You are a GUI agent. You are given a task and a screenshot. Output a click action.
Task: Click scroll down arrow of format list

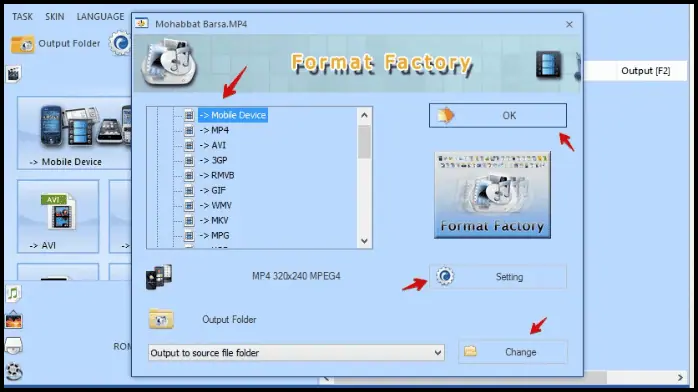click(x=364, y=241)
